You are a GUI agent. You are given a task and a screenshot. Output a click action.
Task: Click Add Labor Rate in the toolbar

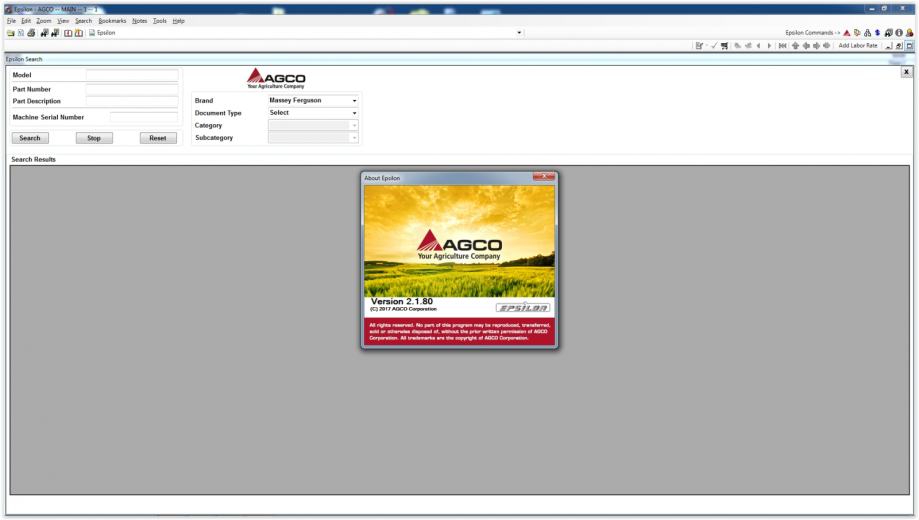(857, 46)
